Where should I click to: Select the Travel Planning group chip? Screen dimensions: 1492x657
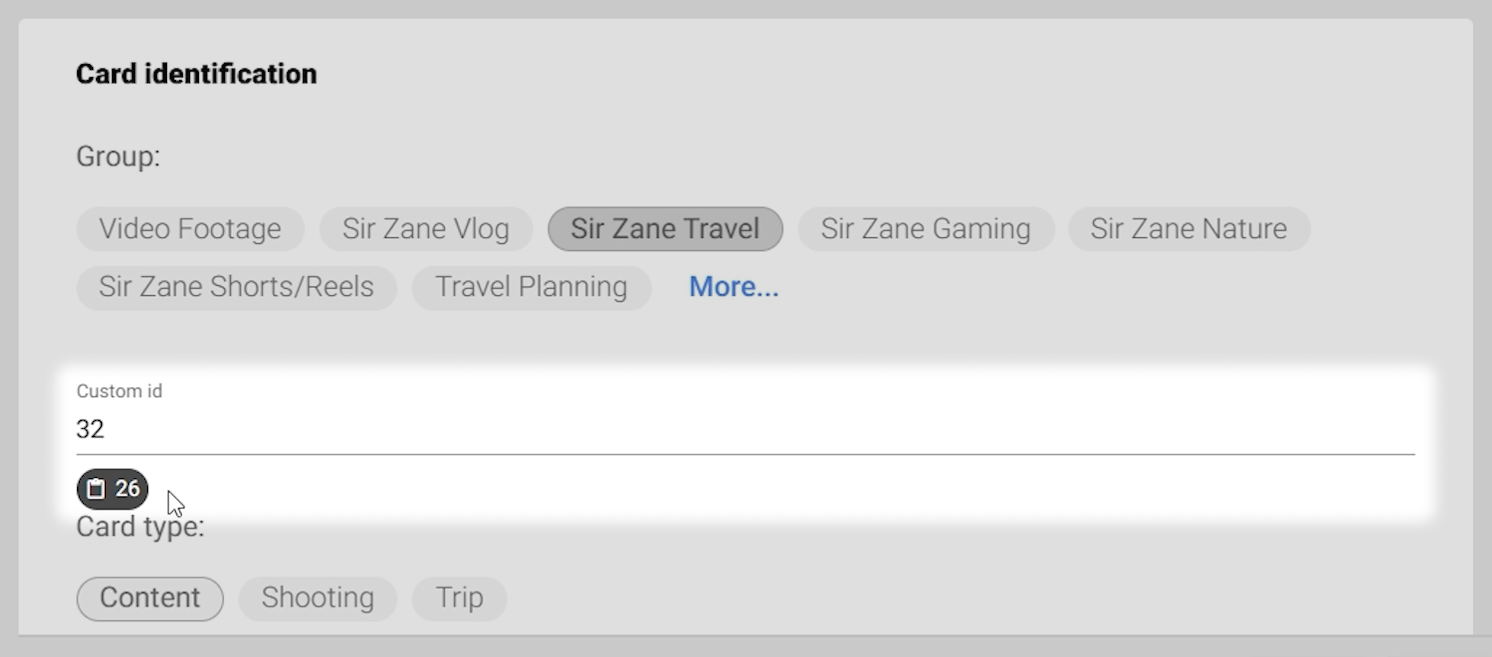(x=531, y=287)
